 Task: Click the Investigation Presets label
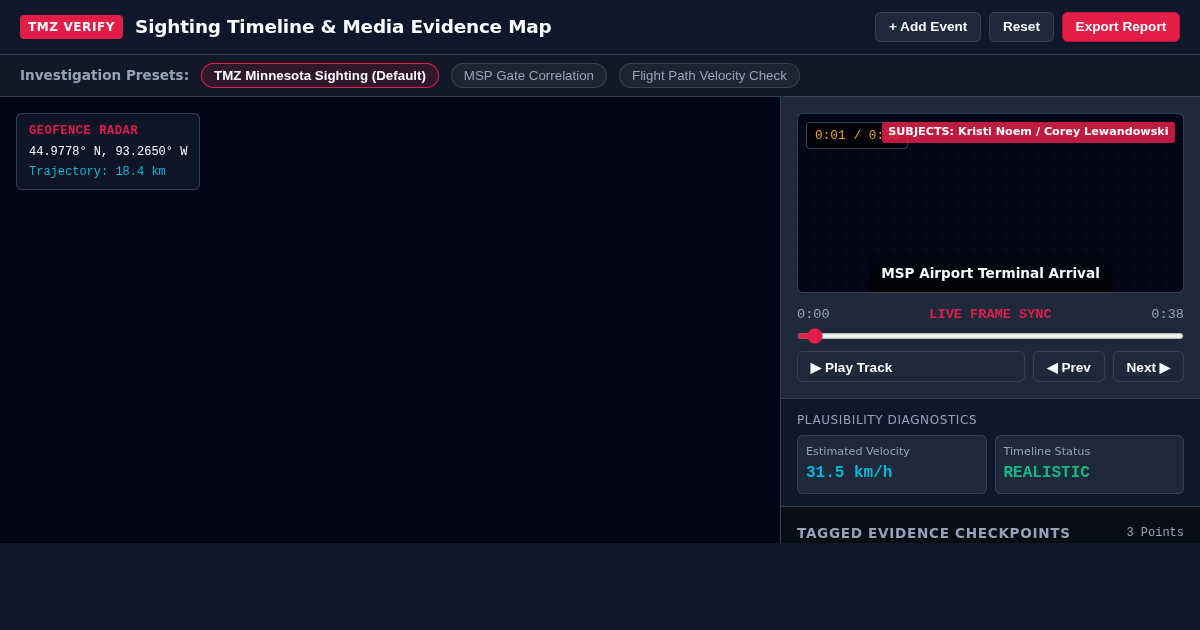104,75
